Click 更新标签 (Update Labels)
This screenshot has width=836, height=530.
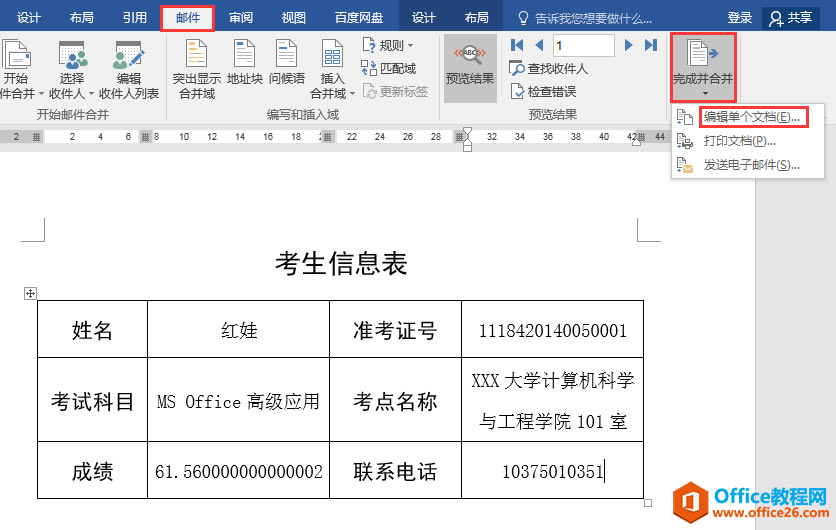[395, 91]
